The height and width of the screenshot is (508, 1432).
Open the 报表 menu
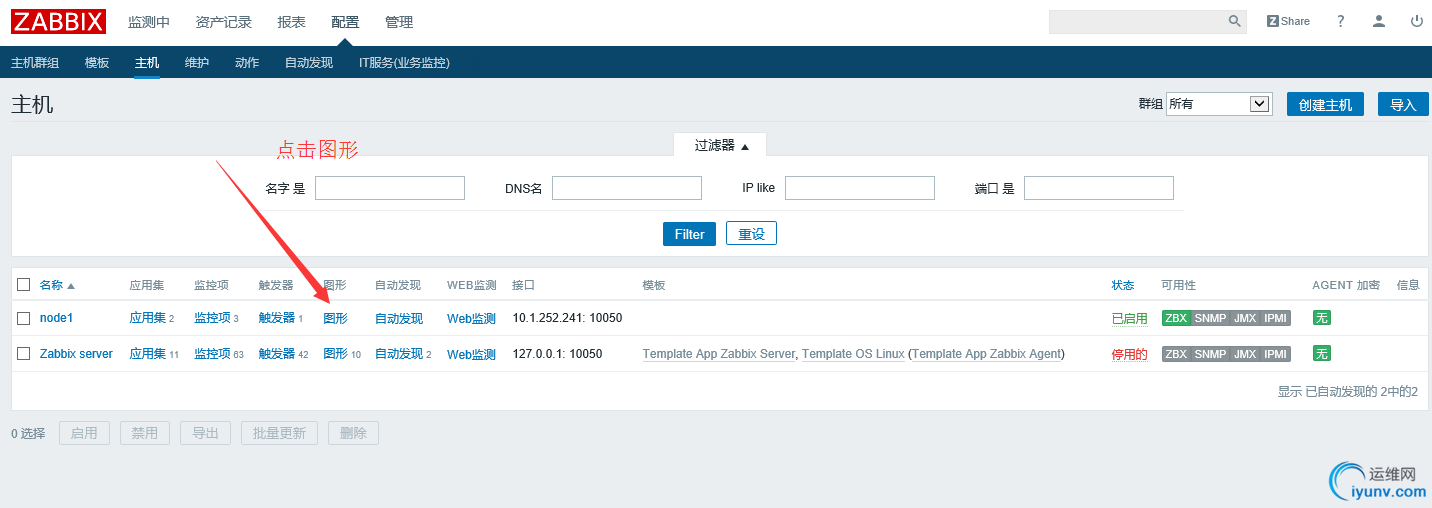(x=292, y=22)
